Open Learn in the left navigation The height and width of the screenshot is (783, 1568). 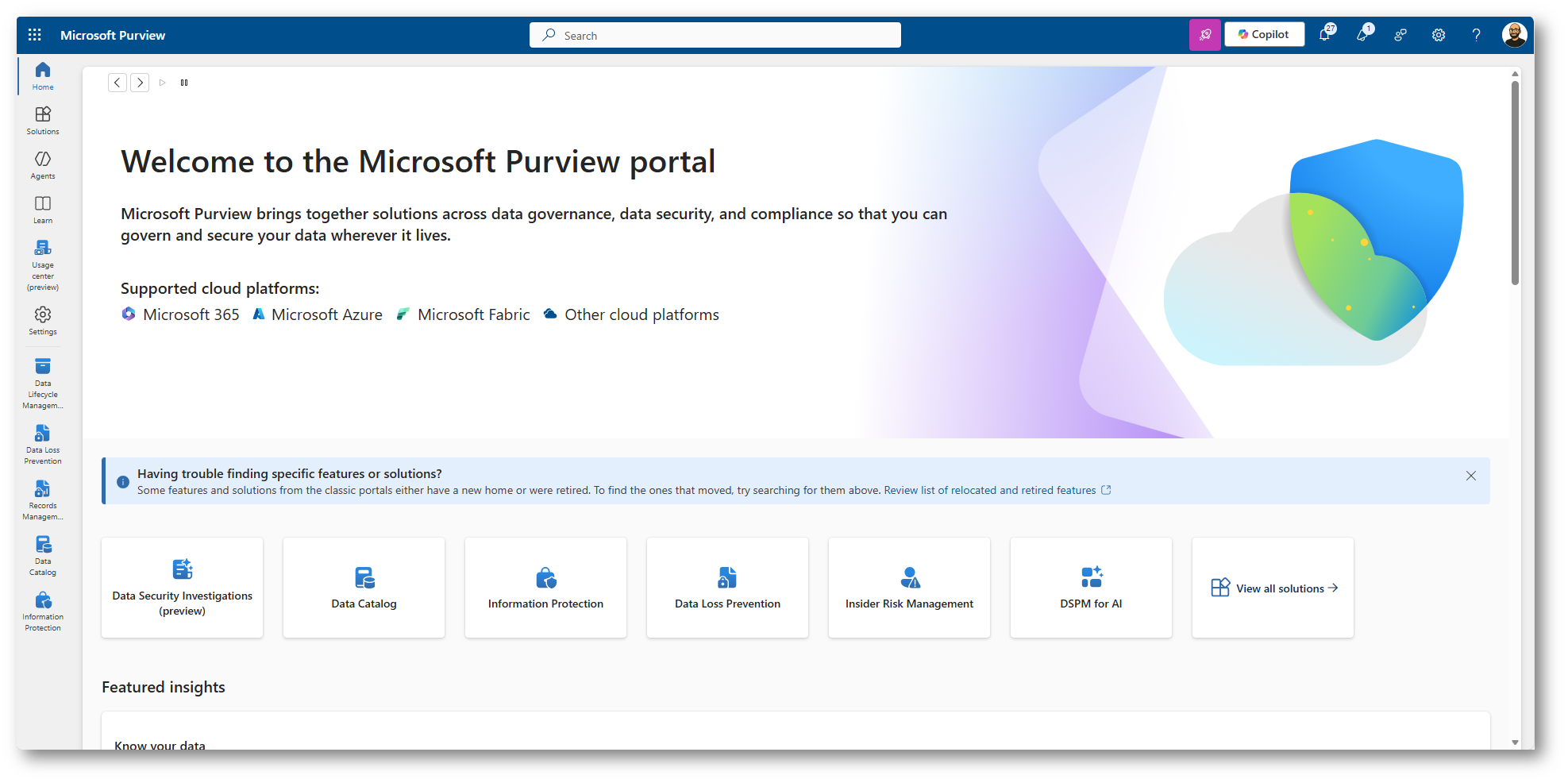[43, 210]
